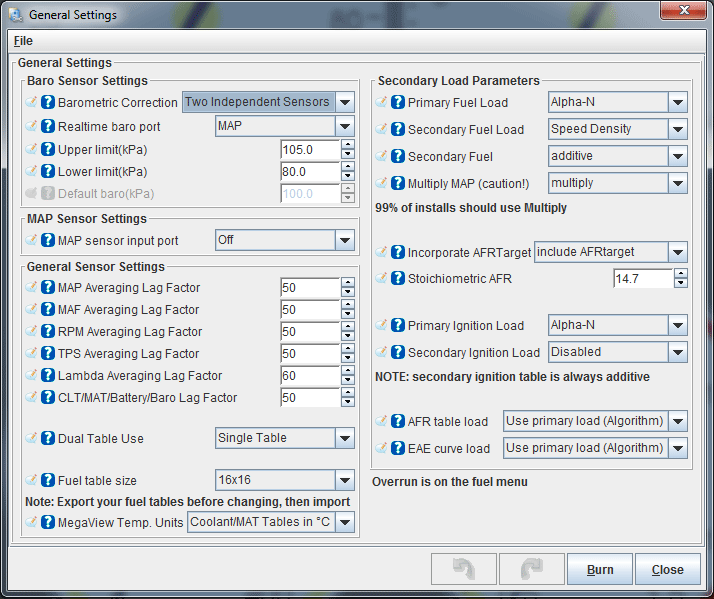714x599 pixels.
Task: Click the Stoichiometric AFR input field
Action: 641,279
